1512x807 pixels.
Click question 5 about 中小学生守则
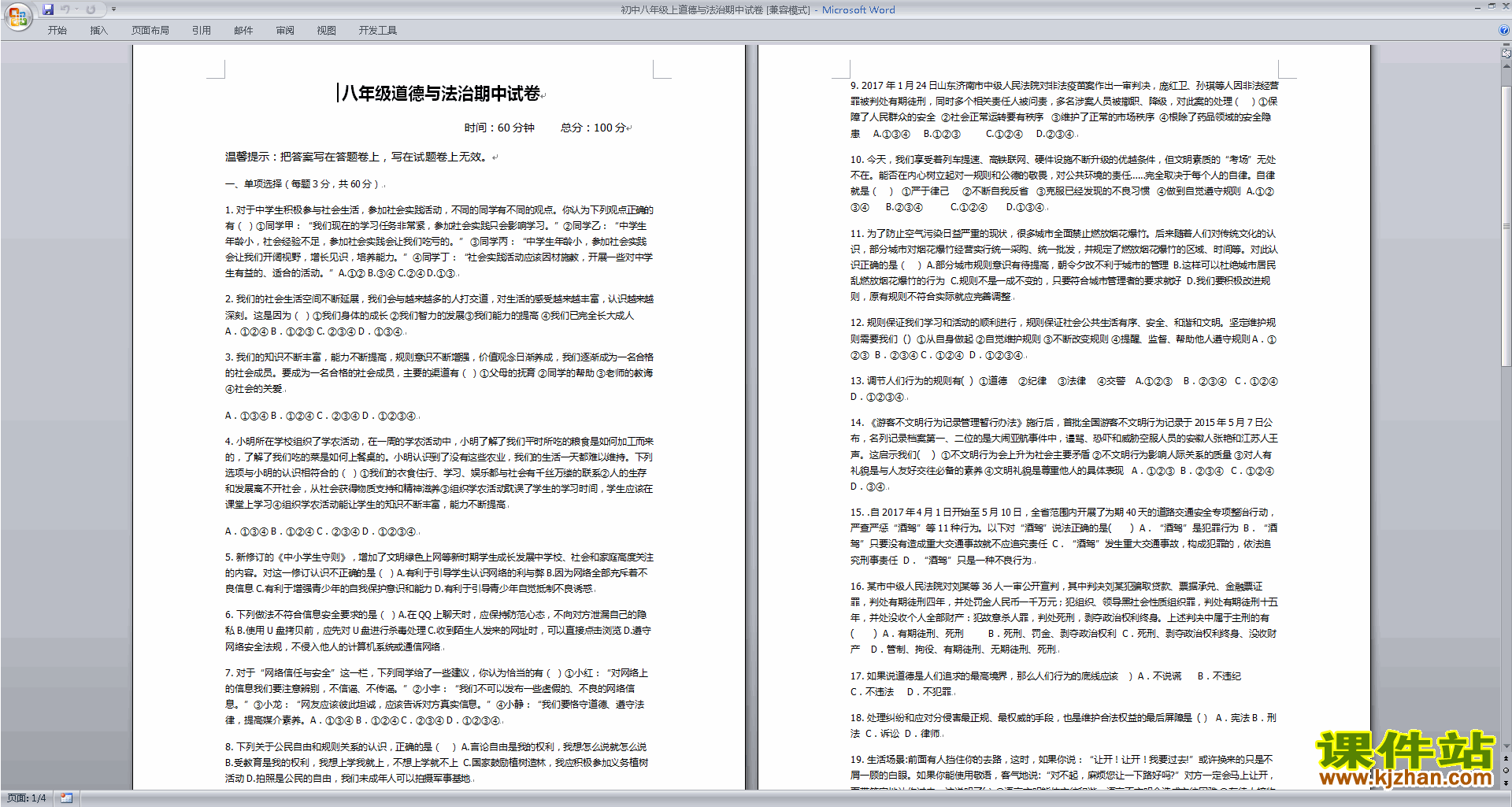pyautogui.click(x=439, y=572)
